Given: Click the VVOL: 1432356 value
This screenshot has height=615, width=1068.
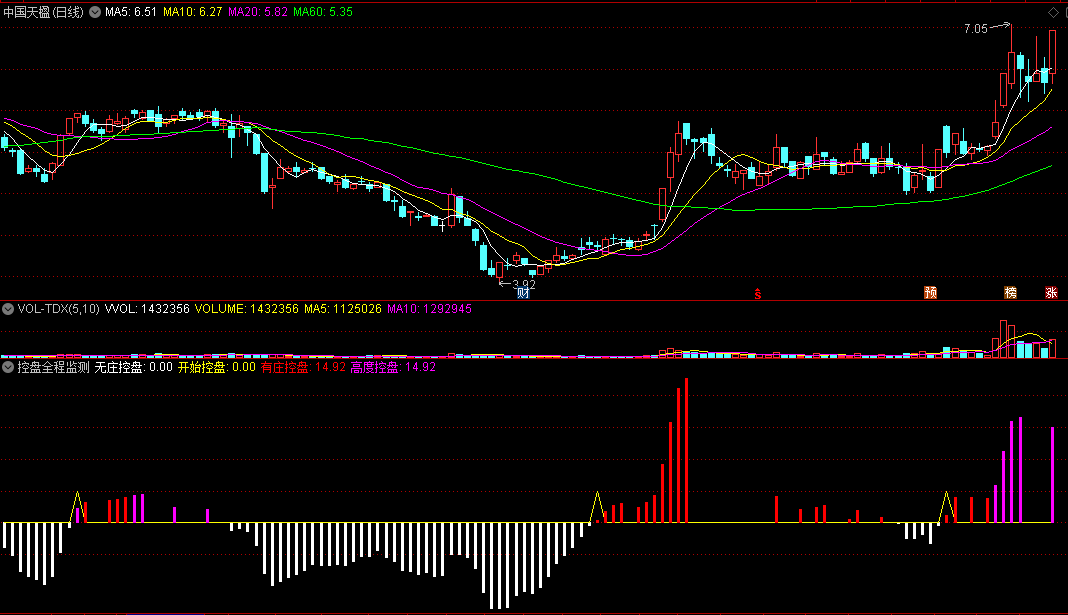Looking at the screenshot, I should click(147, 309).
